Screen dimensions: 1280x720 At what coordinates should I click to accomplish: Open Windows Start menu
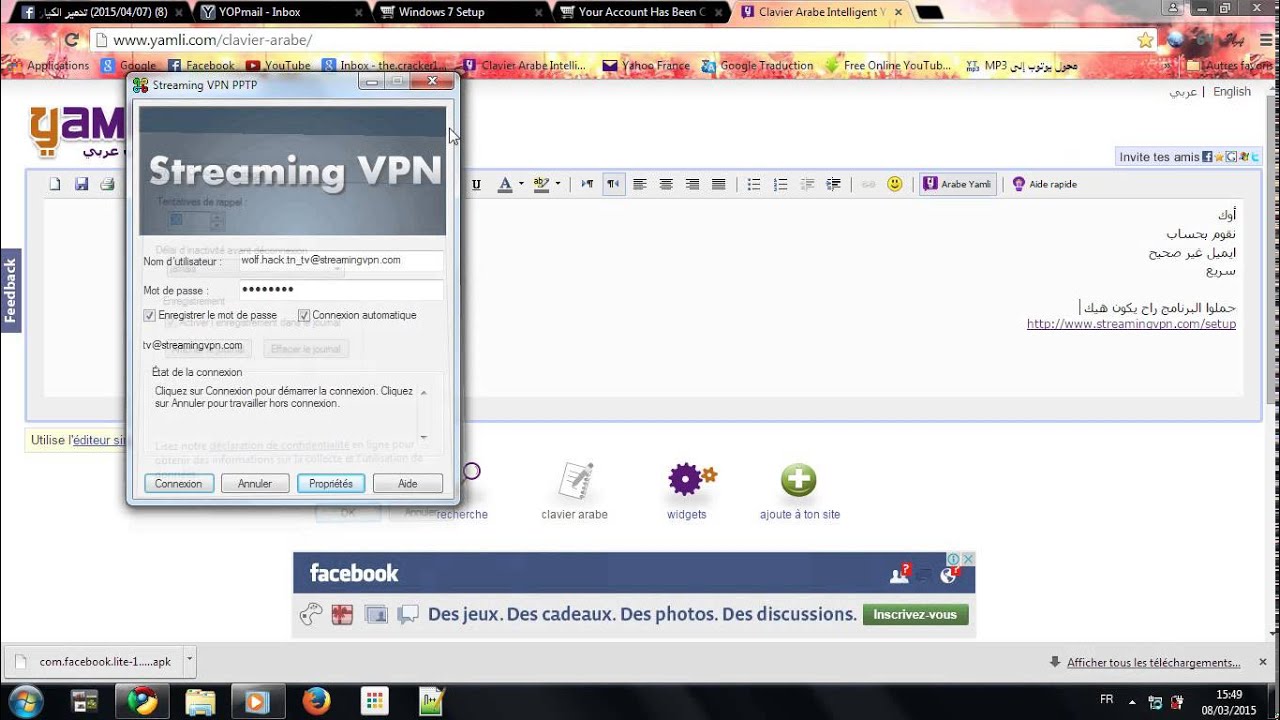(25, 700)
